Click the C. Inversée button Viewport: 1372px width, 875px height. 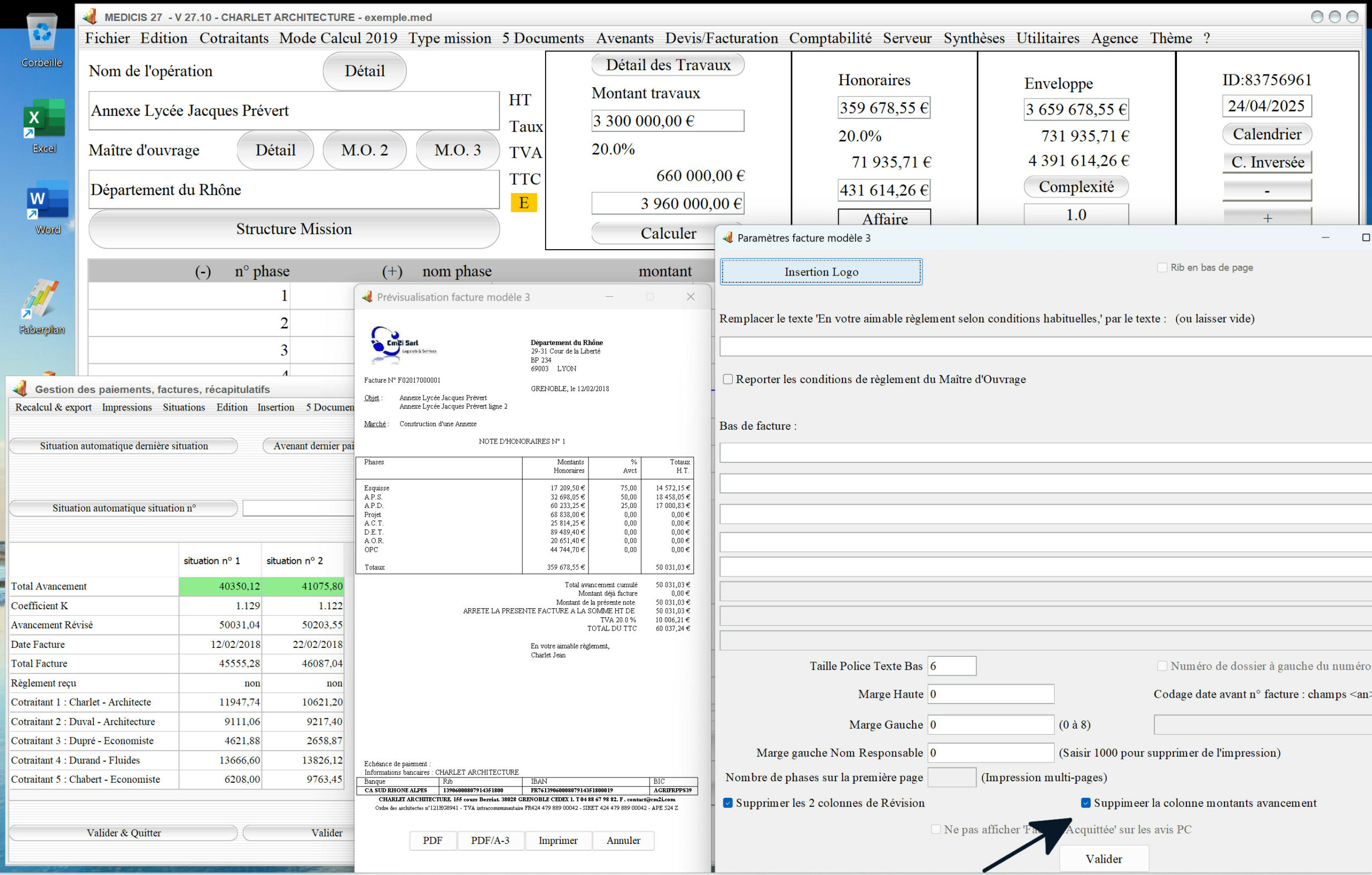click(1267, 162)
